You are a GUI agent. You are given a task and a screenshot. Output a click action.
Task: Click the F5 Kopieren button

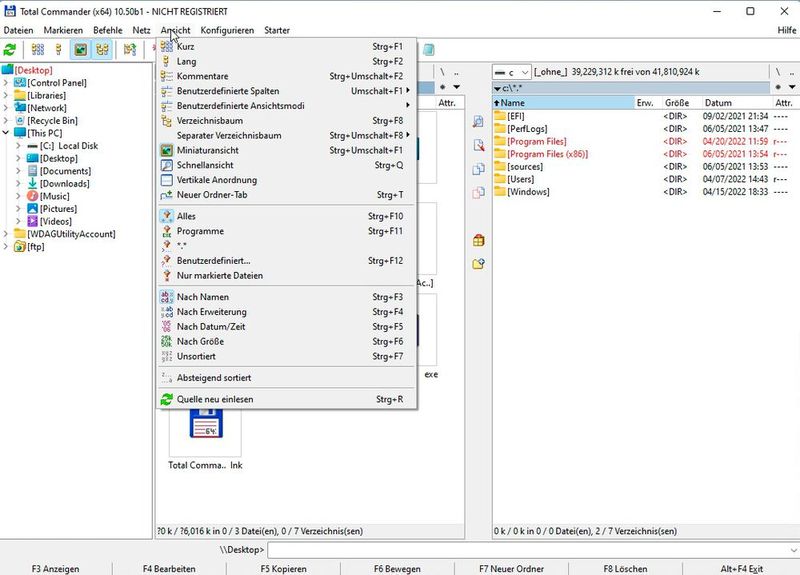click(284, 568)
